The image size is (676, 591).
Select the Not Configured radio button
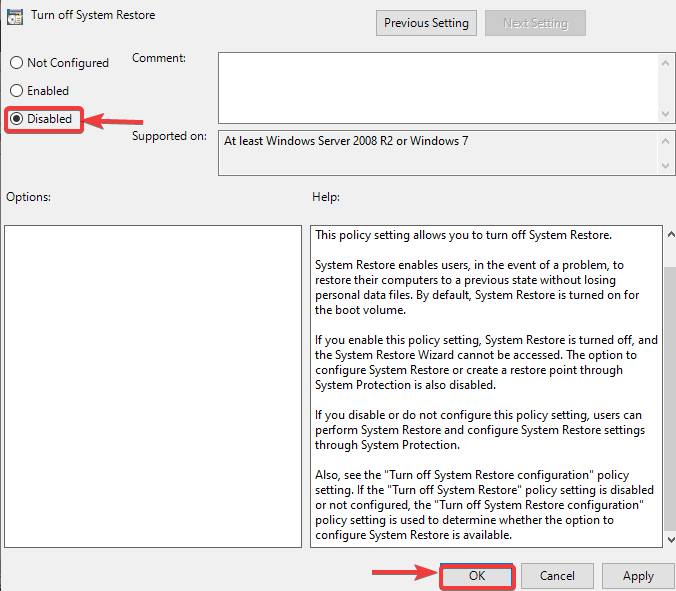point(16,63)
